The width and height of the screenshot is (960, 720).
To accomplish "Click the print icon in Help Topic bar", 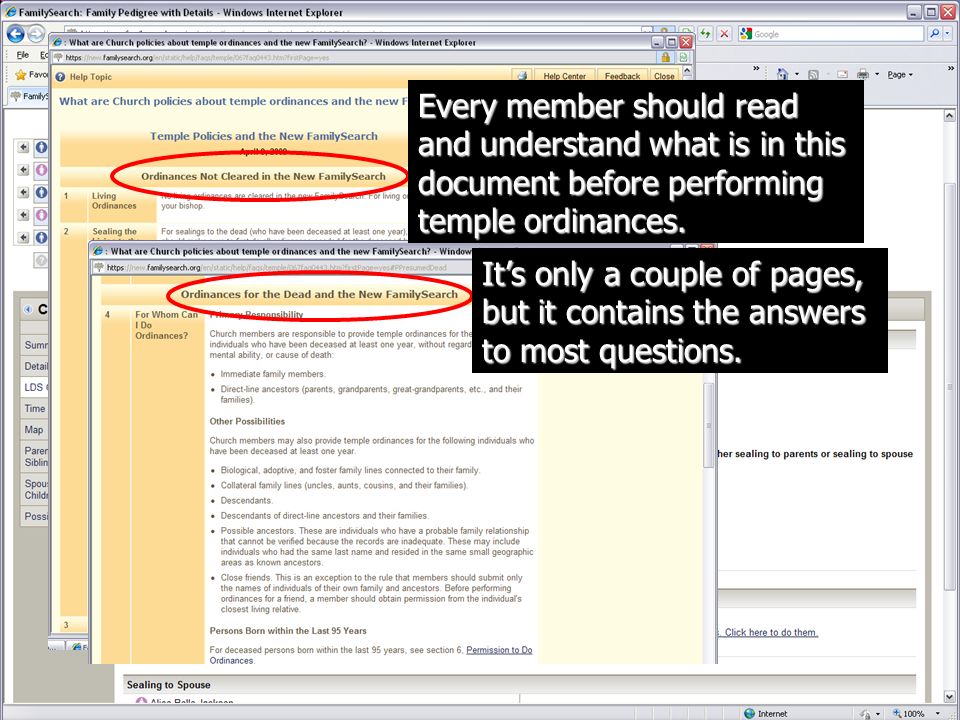I will (522, 76).
